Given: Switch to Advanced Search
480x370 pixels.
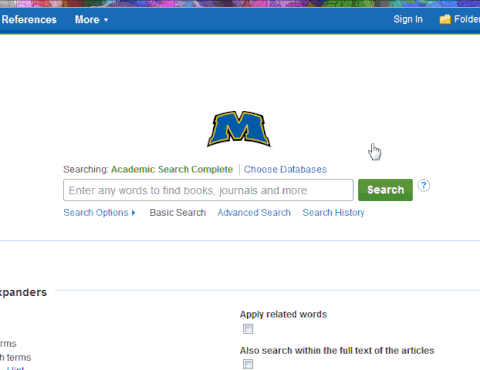Looking at the screenshot, I should [x=254, y=213].
